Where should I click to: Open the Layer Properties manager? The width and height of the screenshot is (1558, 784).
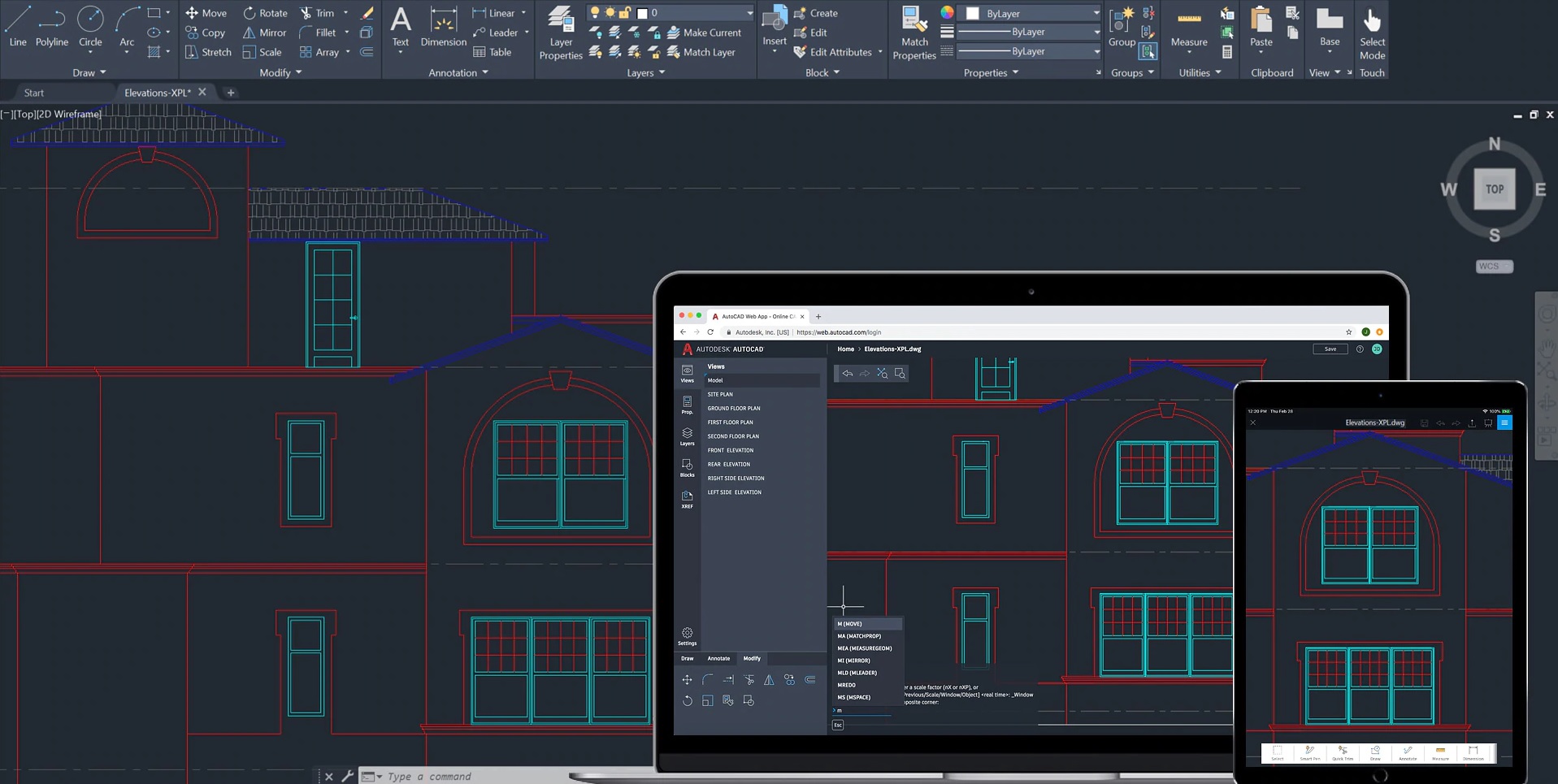click(x=560, y=32)
